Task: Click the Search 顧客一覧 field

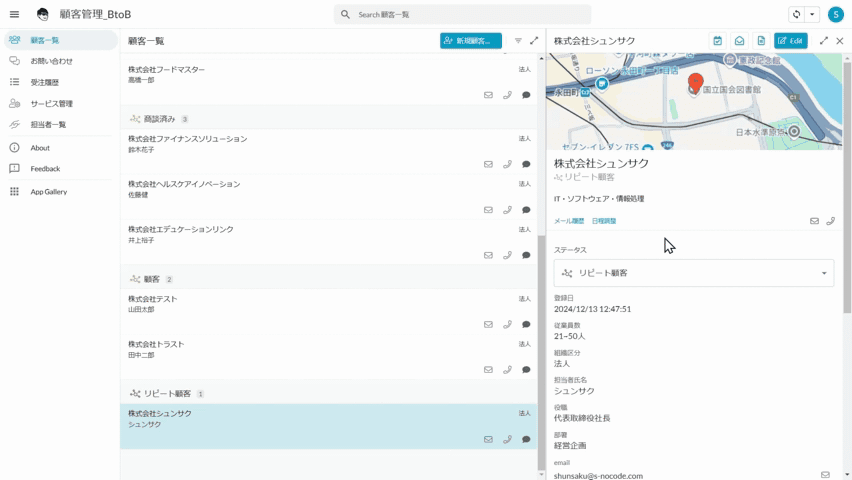Action: click(x=462, y=15)
